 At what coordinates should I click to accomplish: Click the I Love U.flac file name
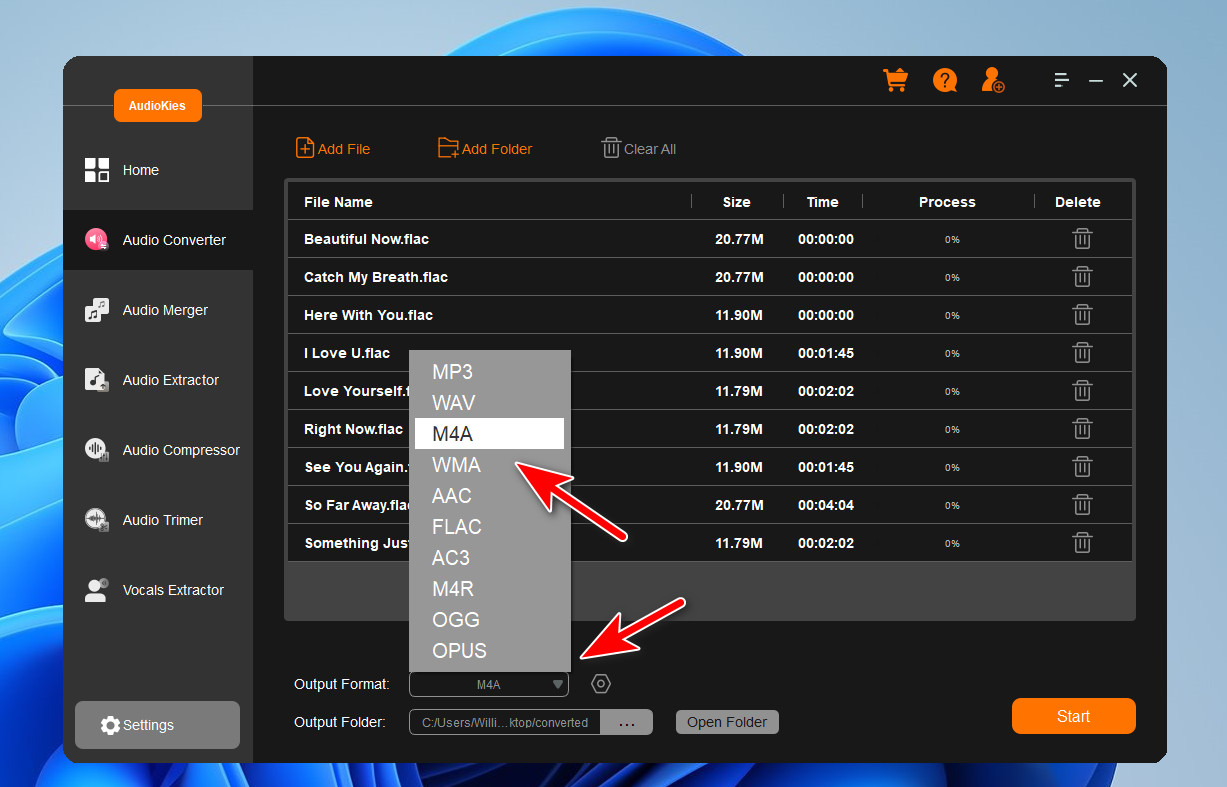coord(347,353)
